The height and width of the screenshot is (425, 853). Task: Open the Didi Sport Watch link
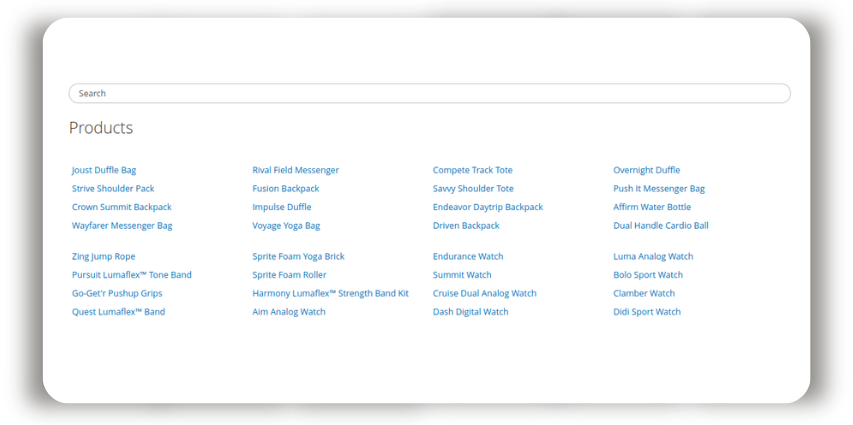click(647, 312)
